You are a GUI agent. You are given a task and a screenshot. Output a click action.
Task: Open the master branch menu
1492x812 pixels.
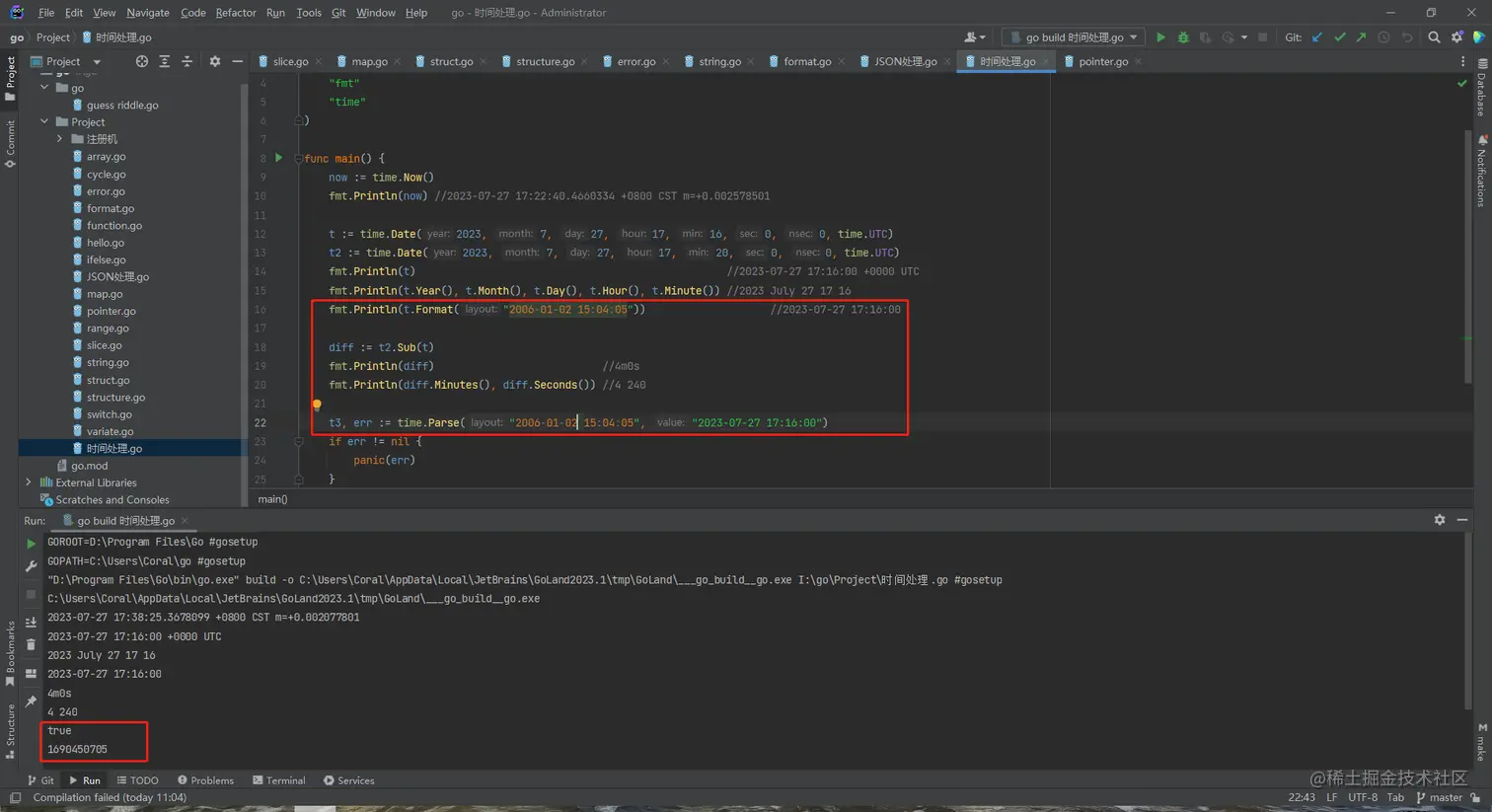(1440, 797)
